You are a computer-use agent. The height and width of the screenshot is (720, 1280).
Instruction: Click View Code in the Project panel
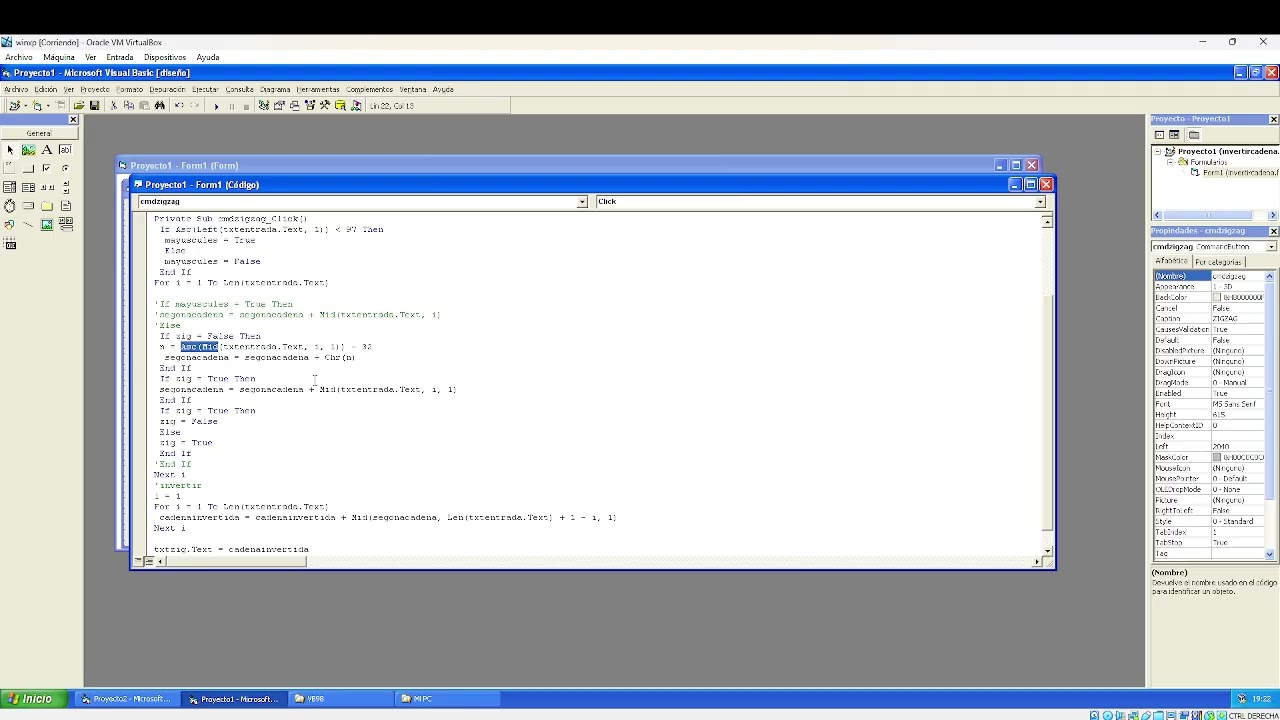coord(1160,135)
